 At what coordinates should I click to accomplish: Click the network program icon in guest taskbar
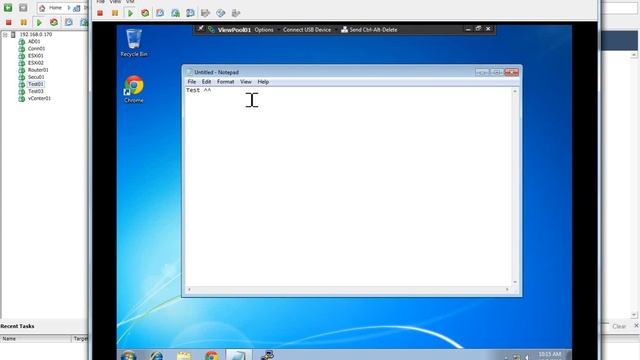coord(267,356)
